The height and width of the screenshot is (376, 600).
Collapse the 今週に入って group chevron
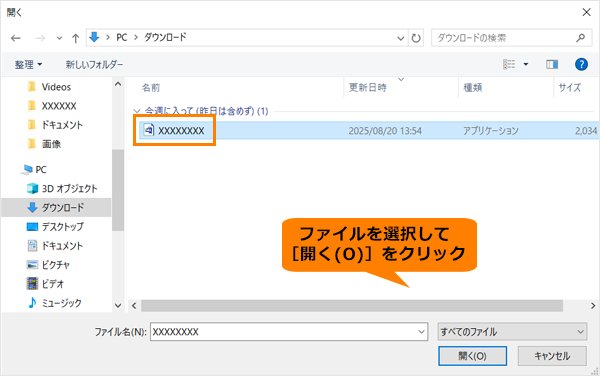[x=137, y=111]
